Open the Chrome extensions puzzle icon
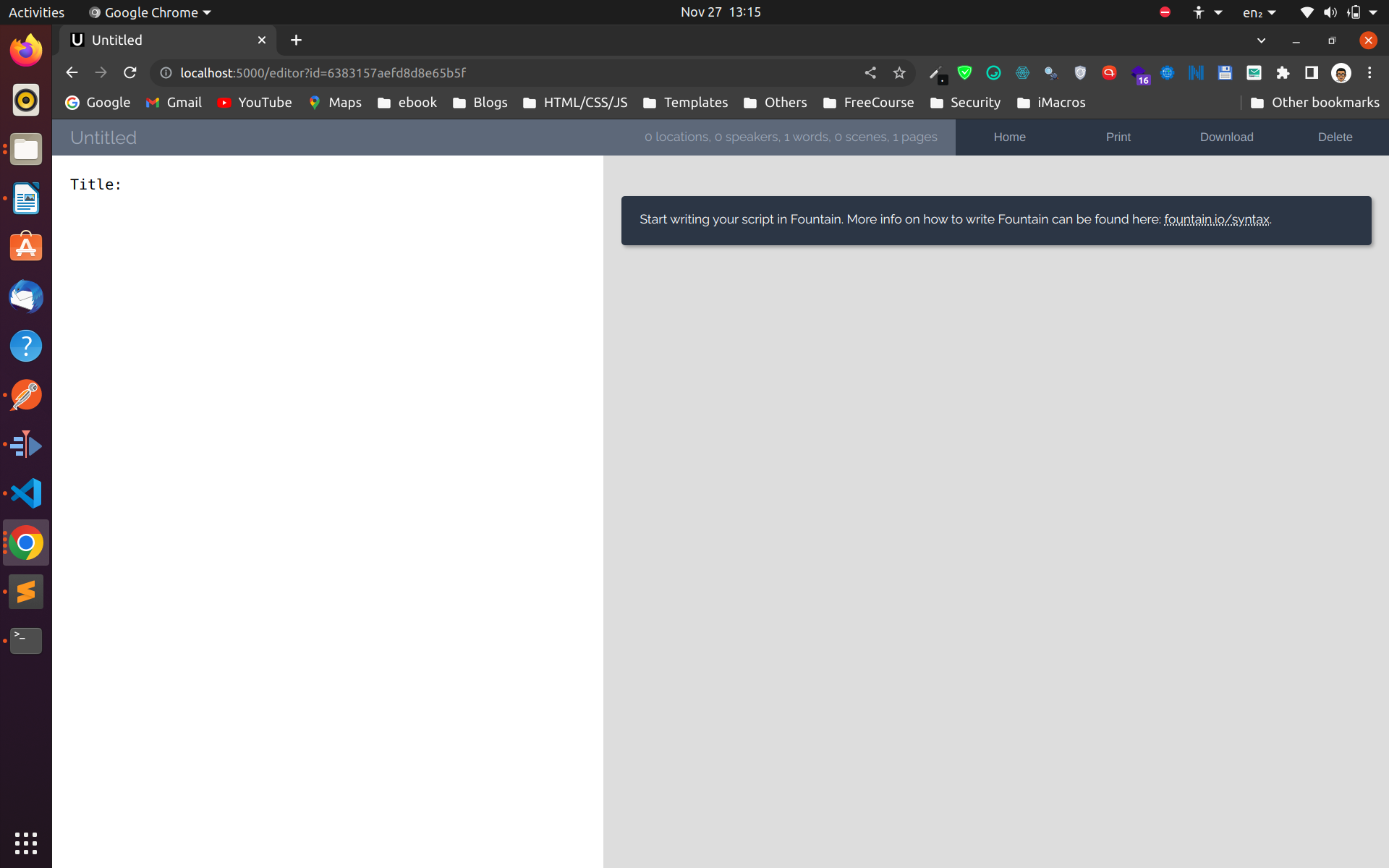 tap(1283, 72)
